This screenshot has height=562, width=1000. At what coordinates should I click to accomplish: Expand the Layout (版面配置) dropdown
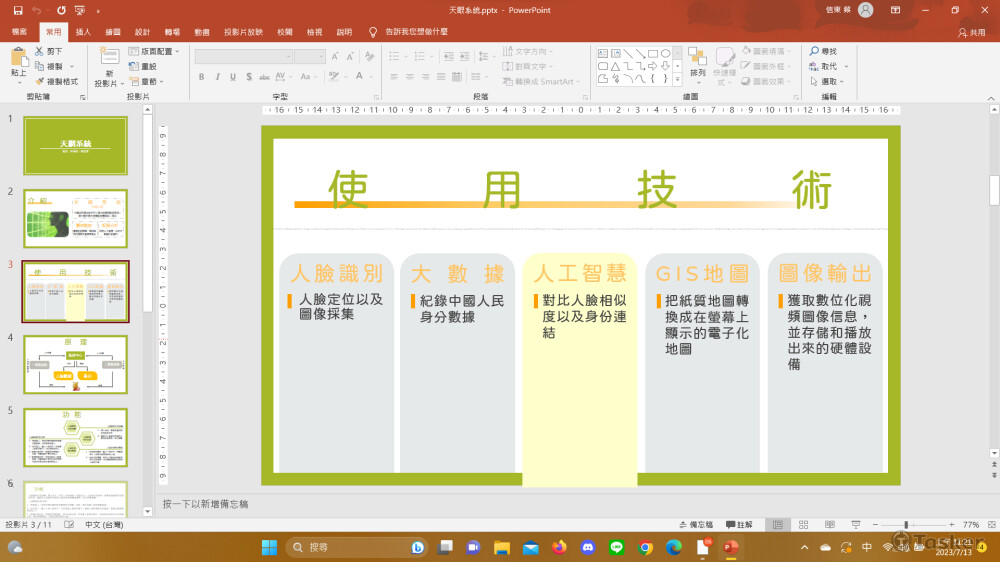[x=155, y=51]
